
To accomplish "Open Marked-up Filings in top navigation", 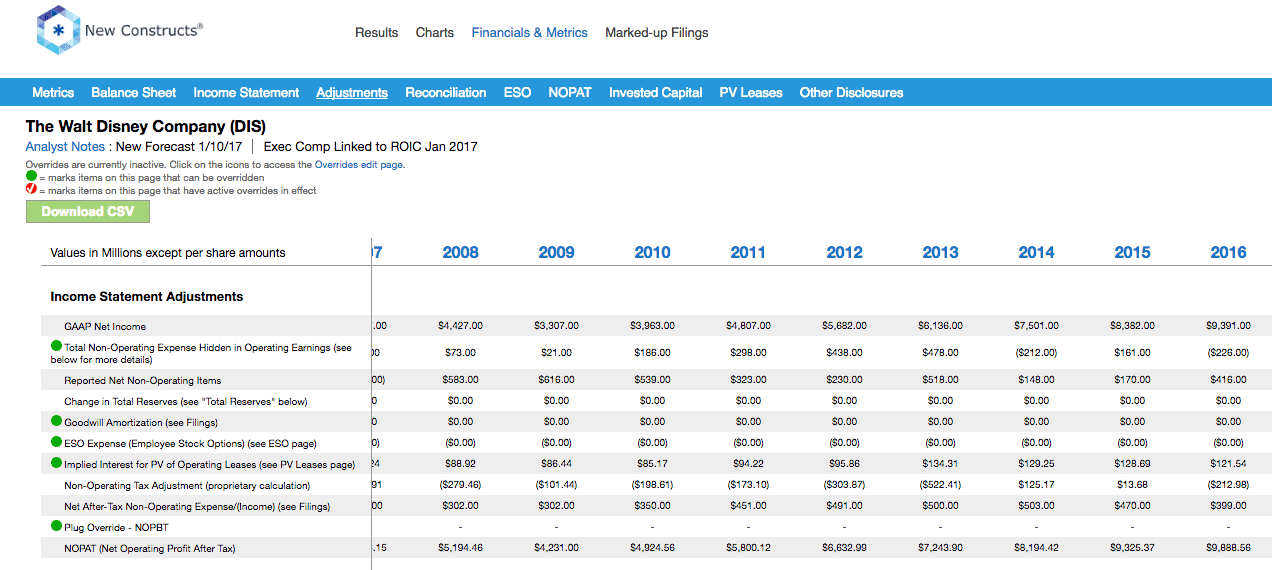I will tap(656, 32).
